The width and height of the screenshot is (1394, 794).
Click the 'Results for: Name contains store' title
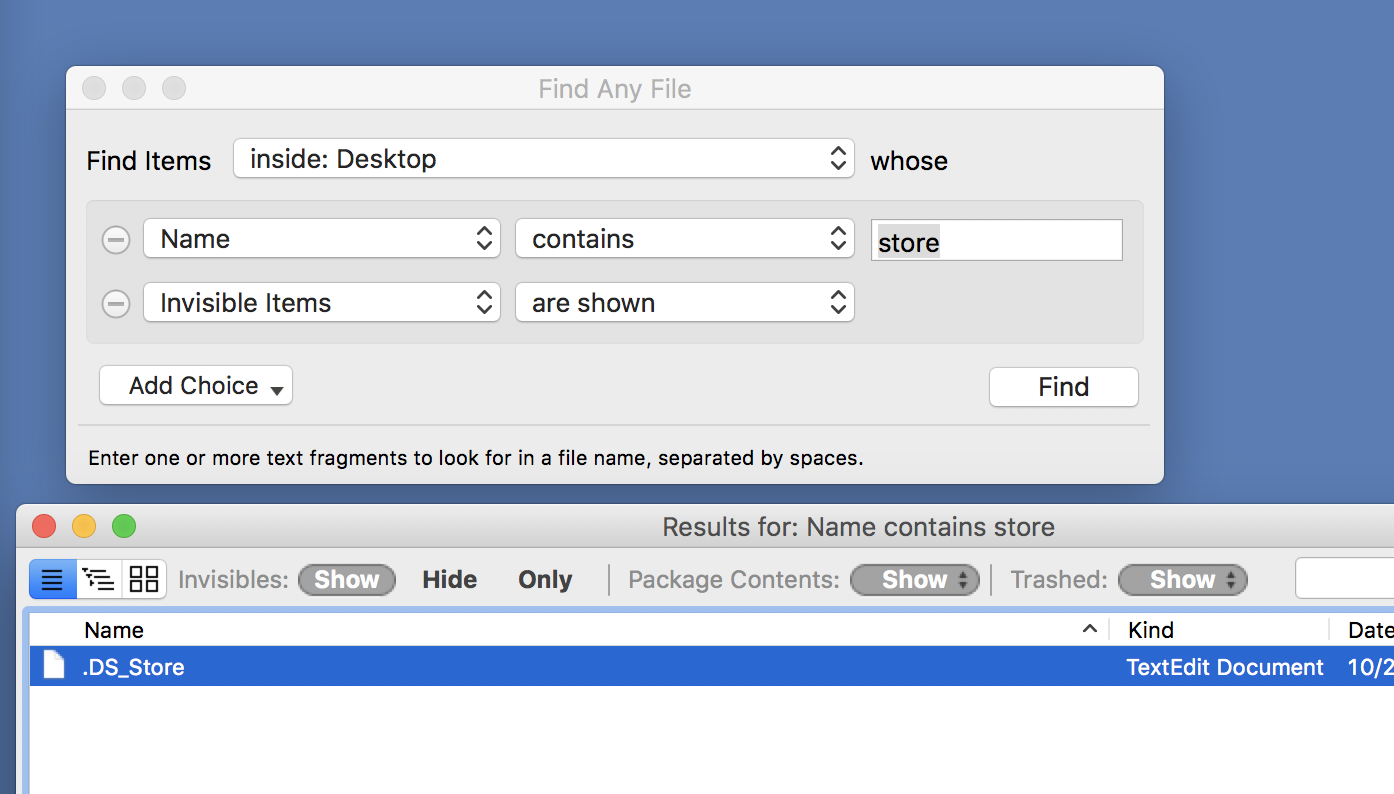click(x=858, y=527)
